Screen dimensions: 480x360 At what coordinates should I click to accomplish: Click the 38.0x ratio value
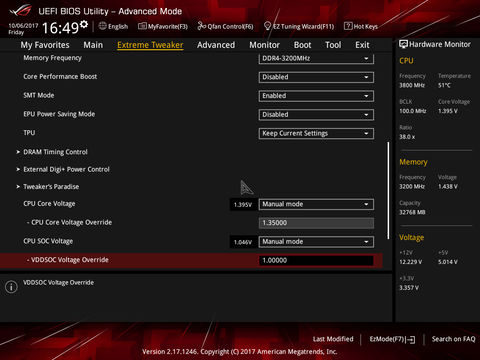tap(407, 137)
